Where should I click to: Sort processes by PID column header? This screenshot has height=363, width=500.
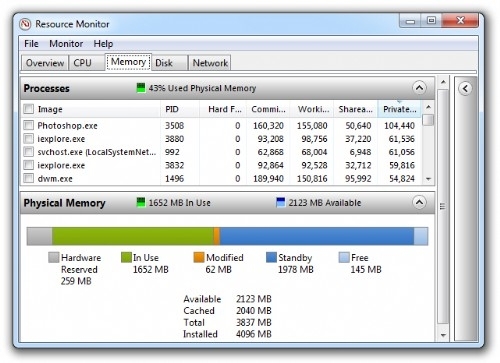coord(180,109)
